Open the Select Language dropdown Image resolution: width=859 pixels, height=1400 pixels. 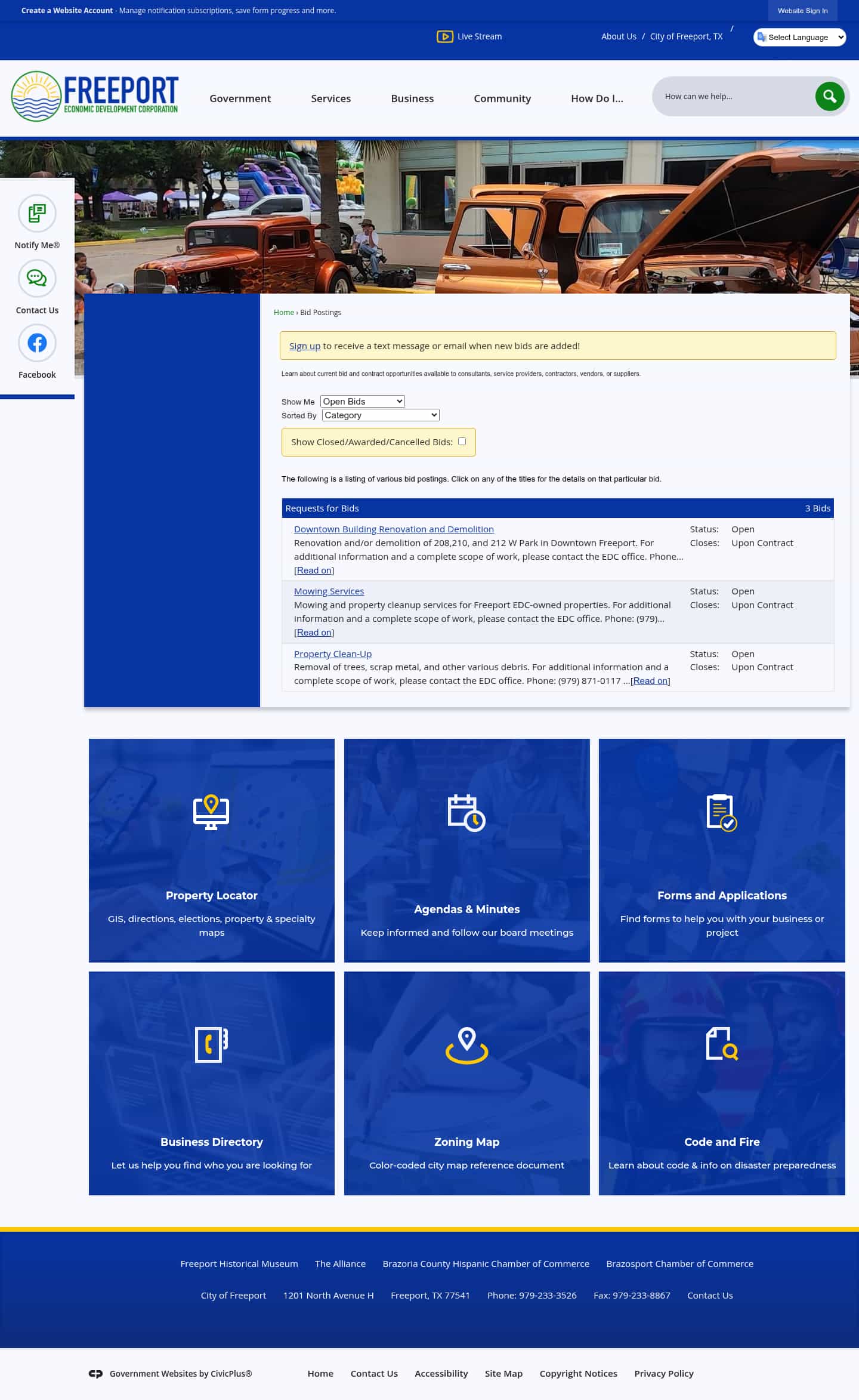click(799, 37)
